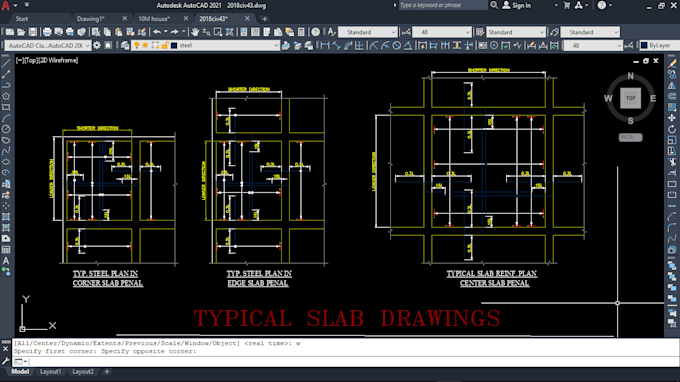
Task: Click the Angular dimension icon
Action: (408, 46)
